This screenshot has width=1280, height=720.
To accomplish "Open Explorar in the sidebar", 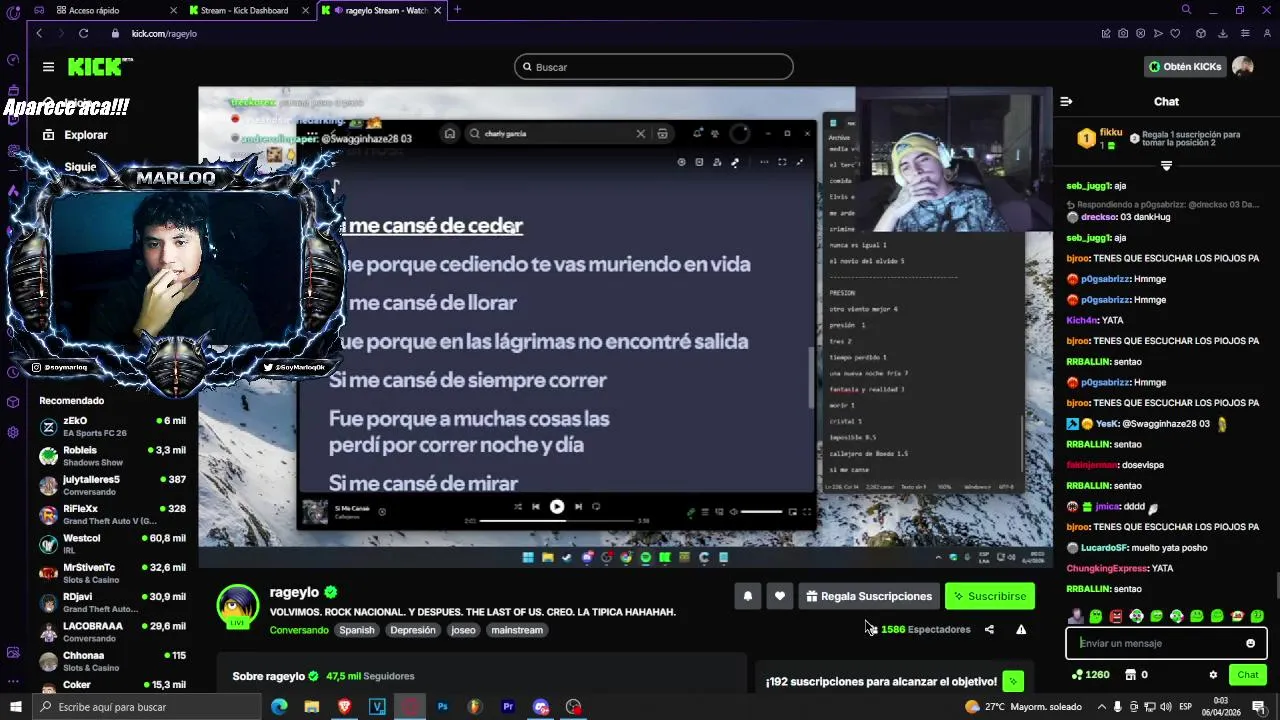I will pyautogui.click(x=76, y=135).
